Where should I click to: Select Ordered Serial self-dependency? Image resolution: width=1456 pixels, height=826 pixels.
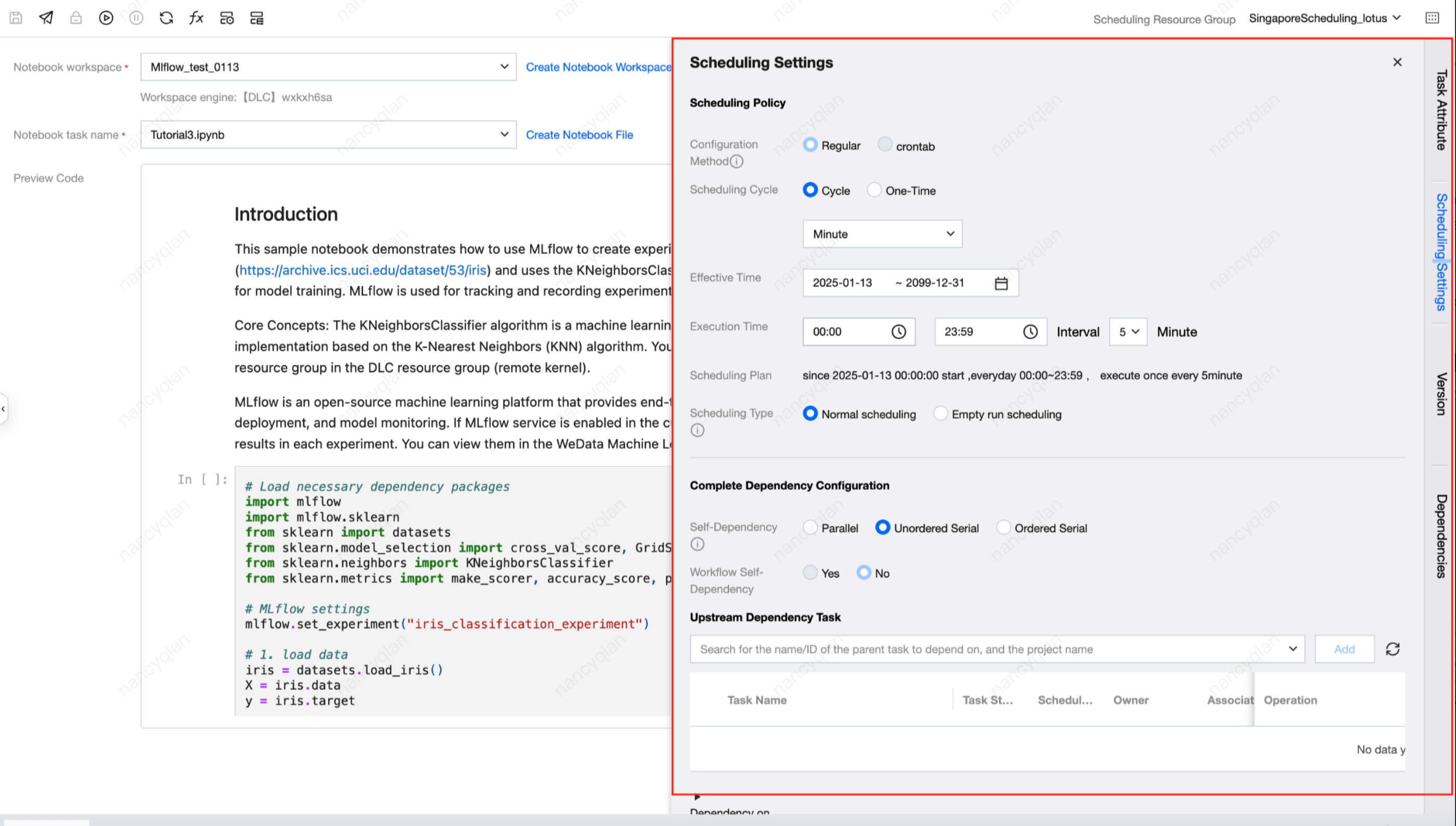coord(1004,528)
